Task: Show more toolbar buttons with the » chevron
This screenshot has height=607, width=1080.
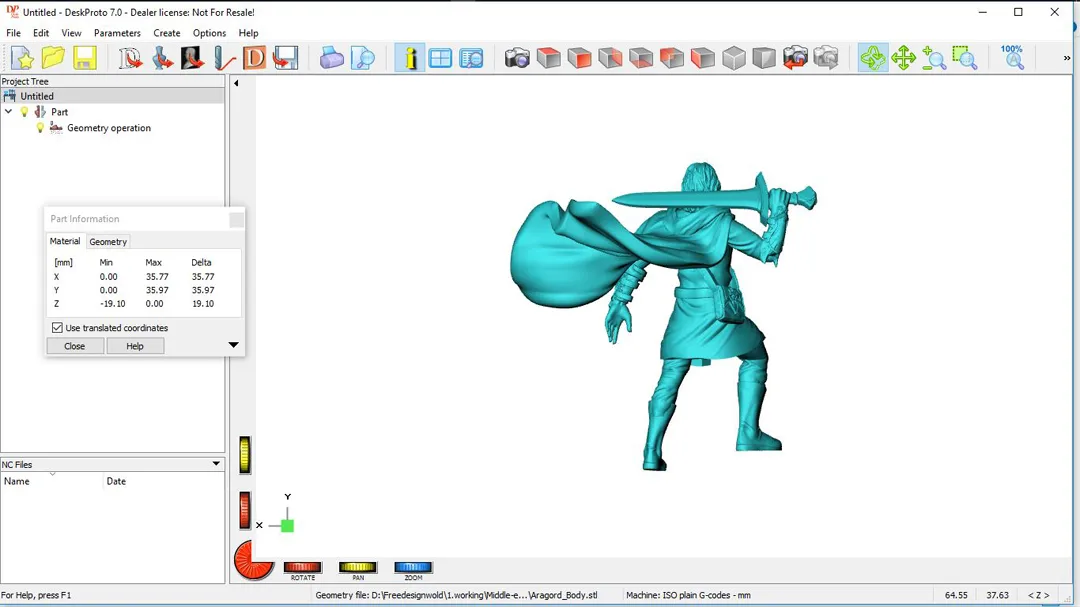Action: click(x=1067, y=59)
